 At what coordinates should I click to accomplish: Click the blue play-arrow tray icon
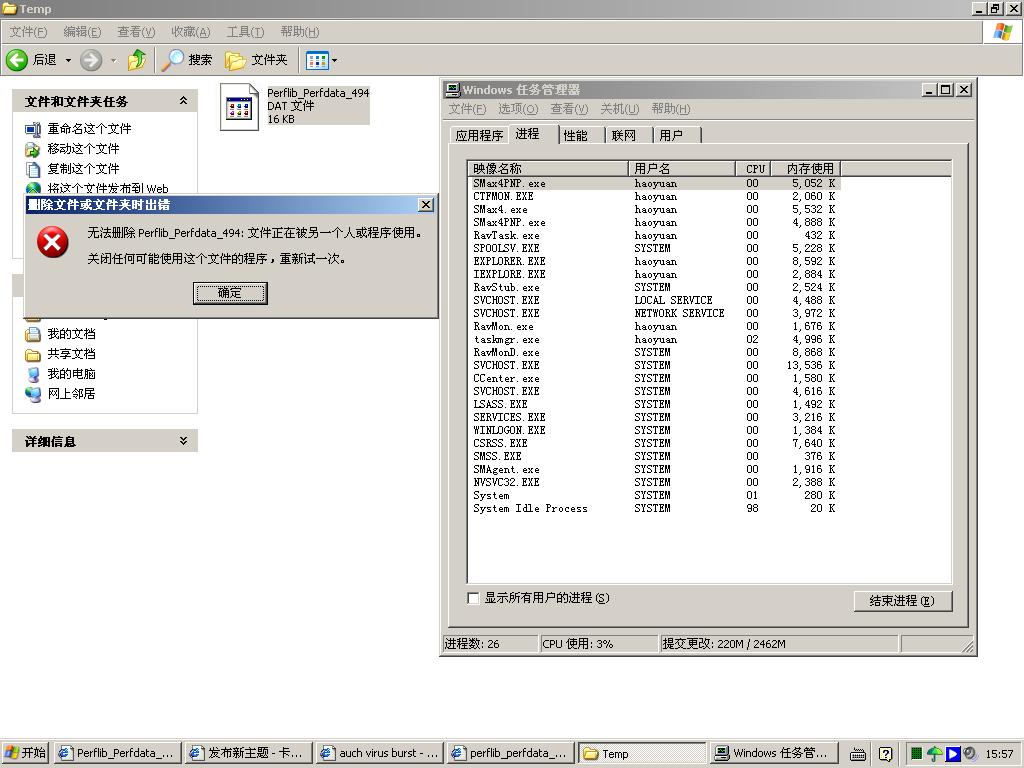[x=952, y=754]
